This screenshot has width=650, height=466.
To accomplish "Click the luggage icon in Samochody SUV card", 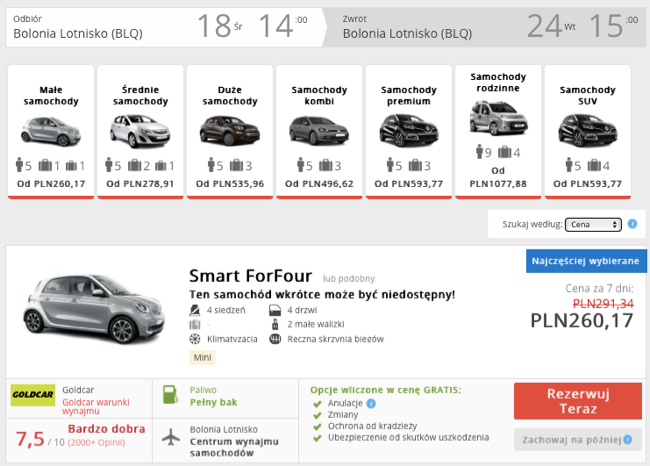I will coord(594,165).
